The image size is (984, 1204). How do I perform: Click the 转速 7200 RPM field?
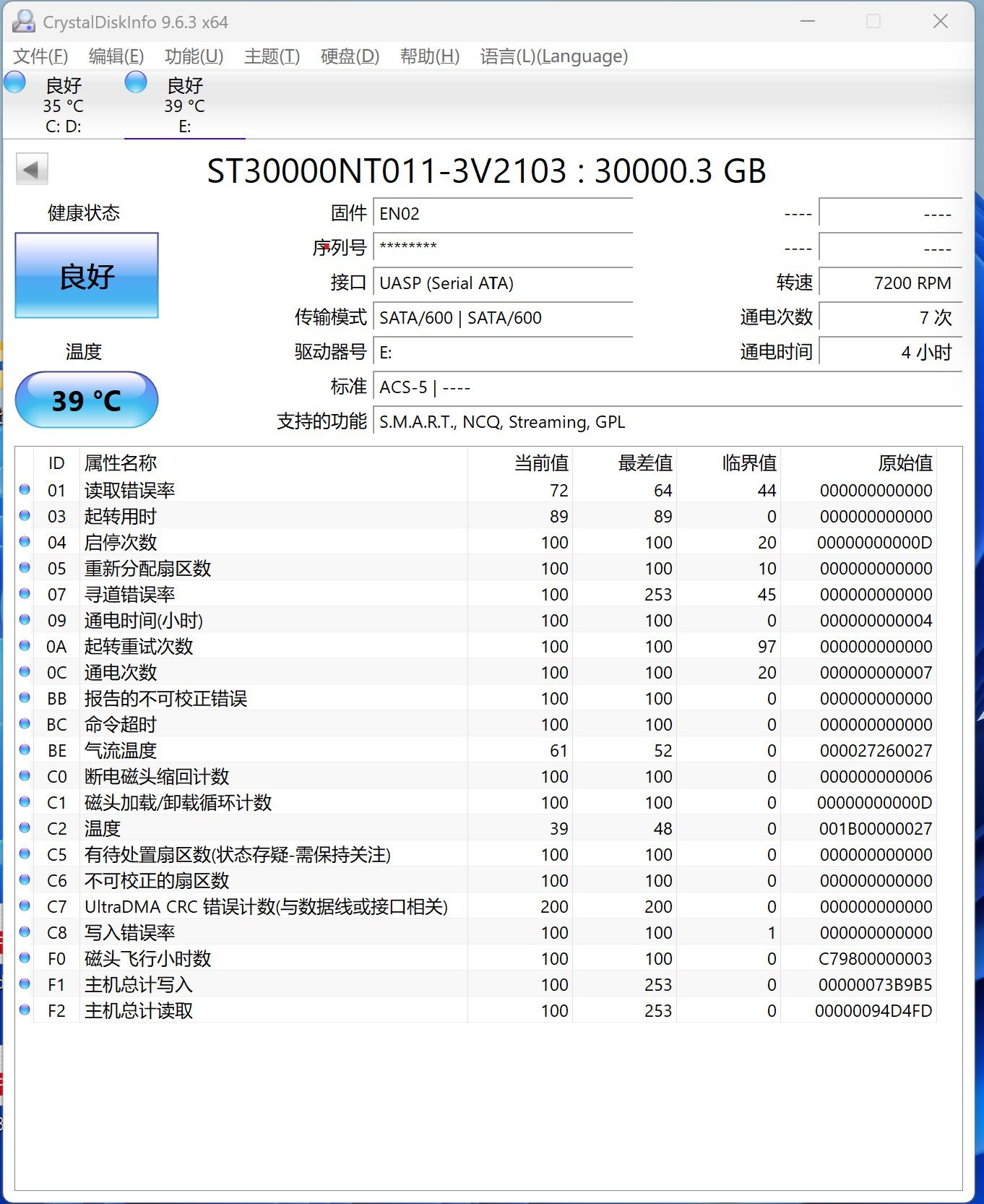tap(890, 283)
